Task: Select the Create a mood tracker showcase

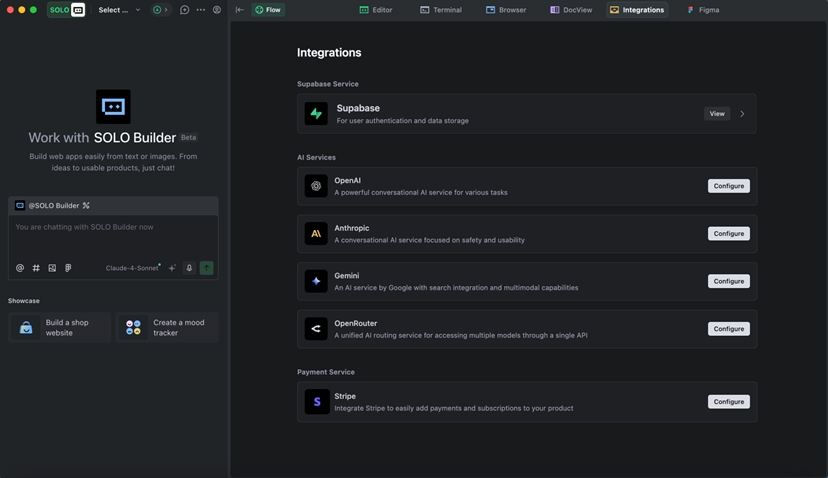Action: pos(167,327)
